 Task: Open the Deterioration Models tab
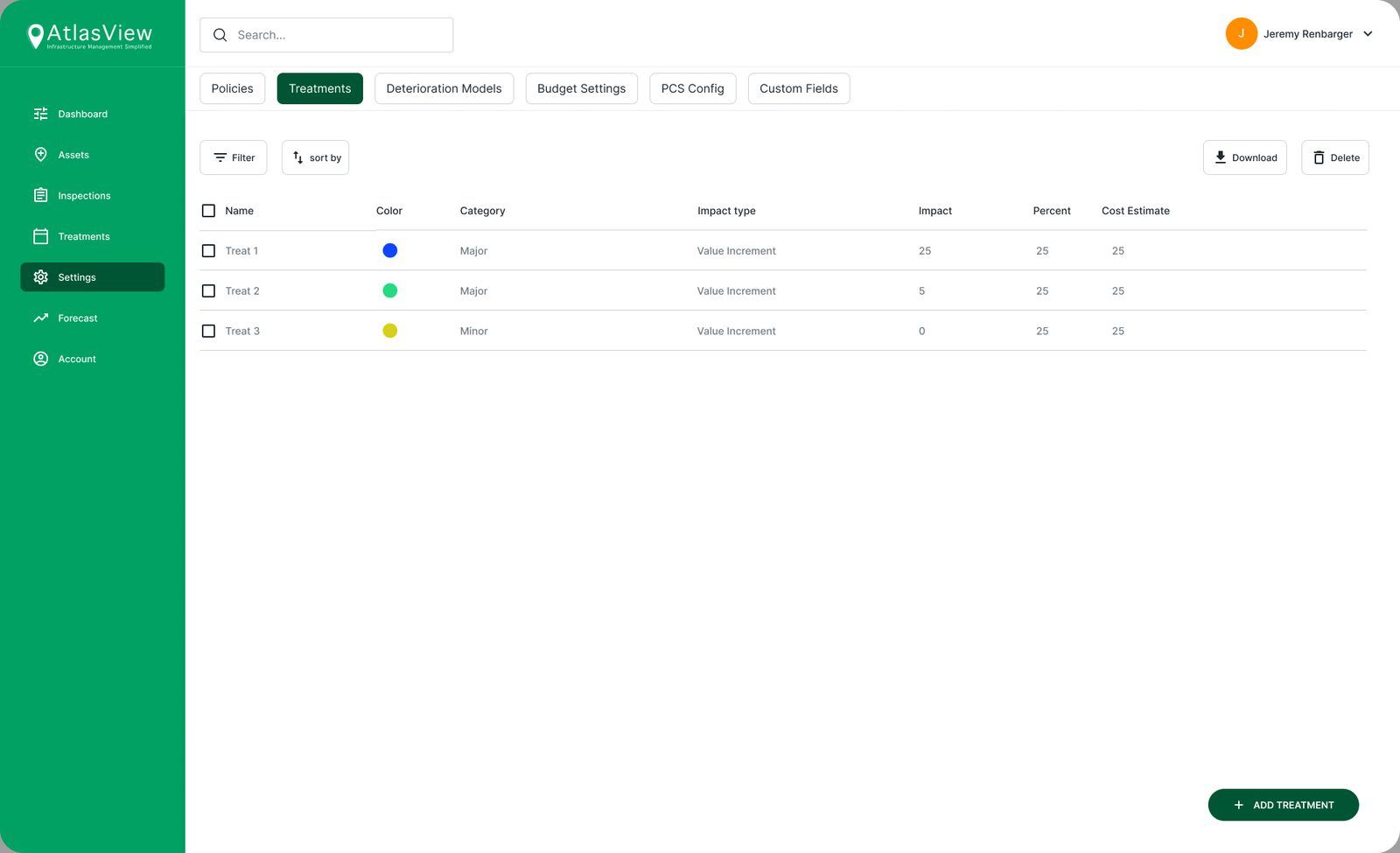tap(444, 88)
